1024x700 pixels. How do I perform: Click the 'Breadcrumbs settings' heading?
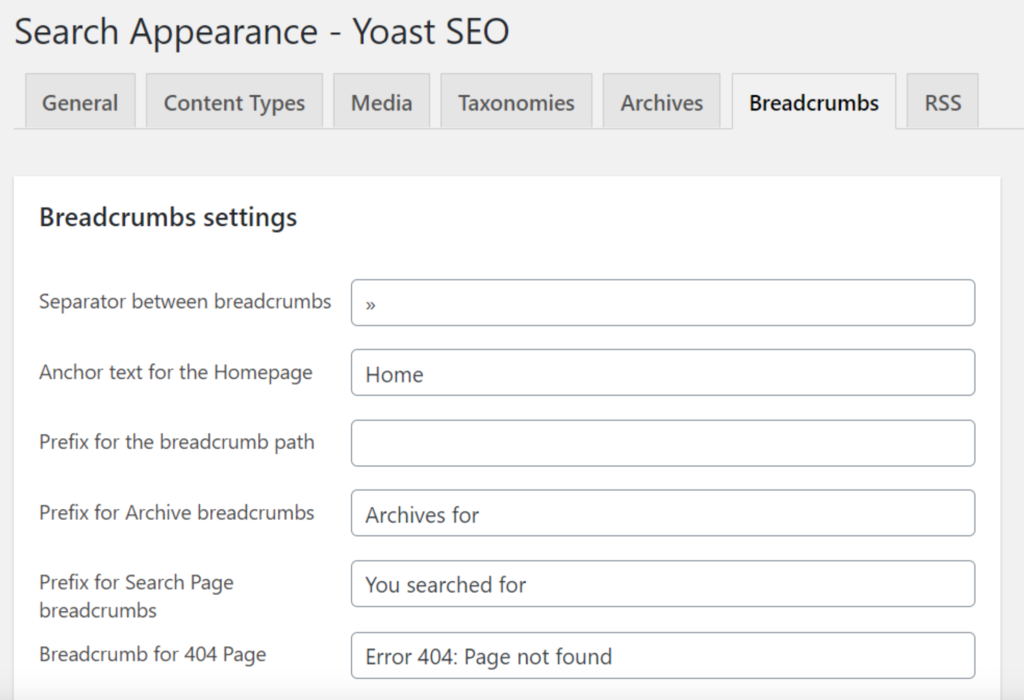pos(168,217)
